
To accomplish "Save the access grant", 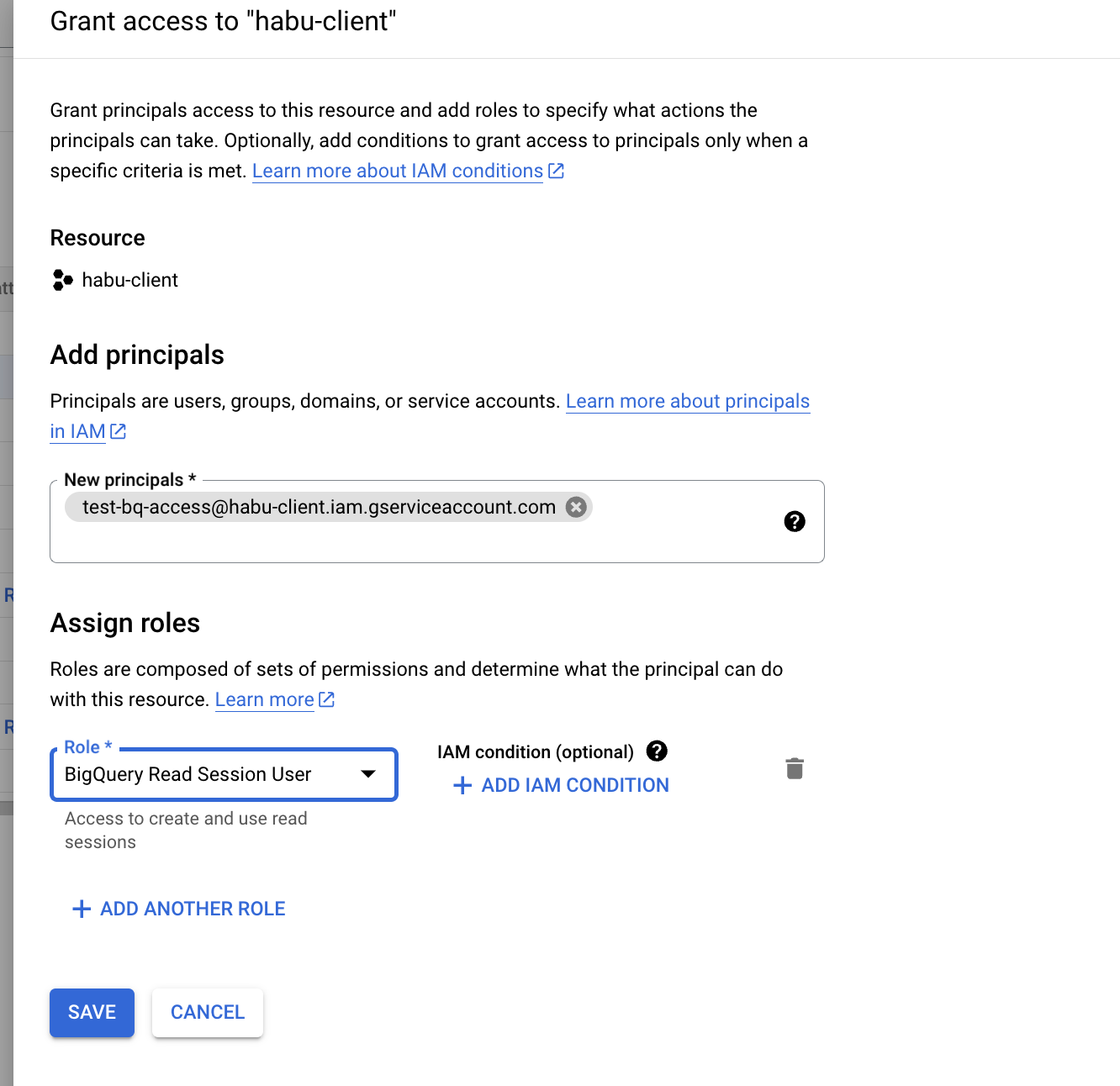I will click(x=92, y=1012).
